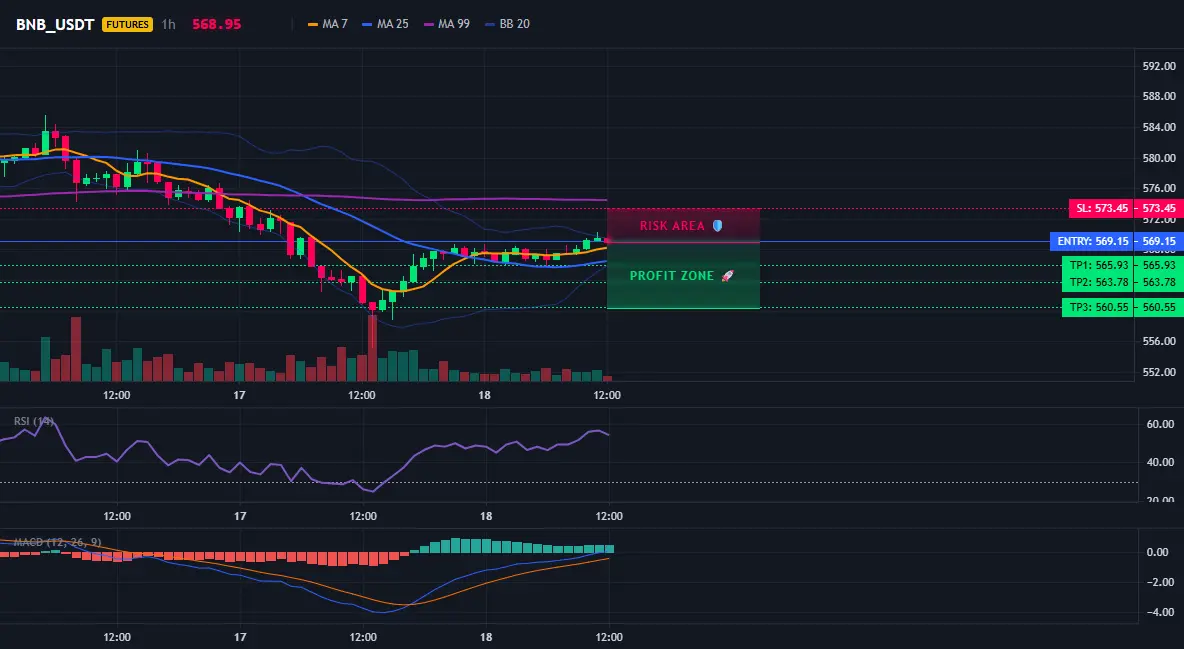
Task: Click the RSI axis value 60.00
Action: [1160, 425]
